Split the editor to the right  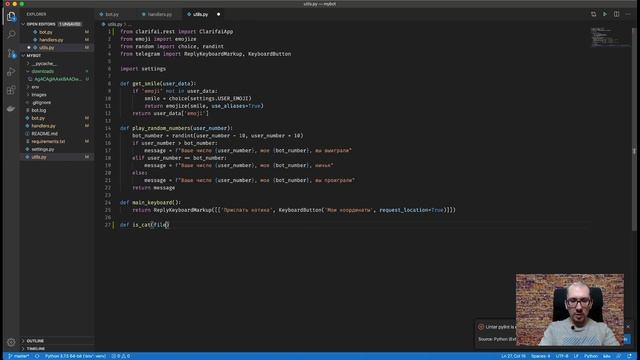[616, 14]
